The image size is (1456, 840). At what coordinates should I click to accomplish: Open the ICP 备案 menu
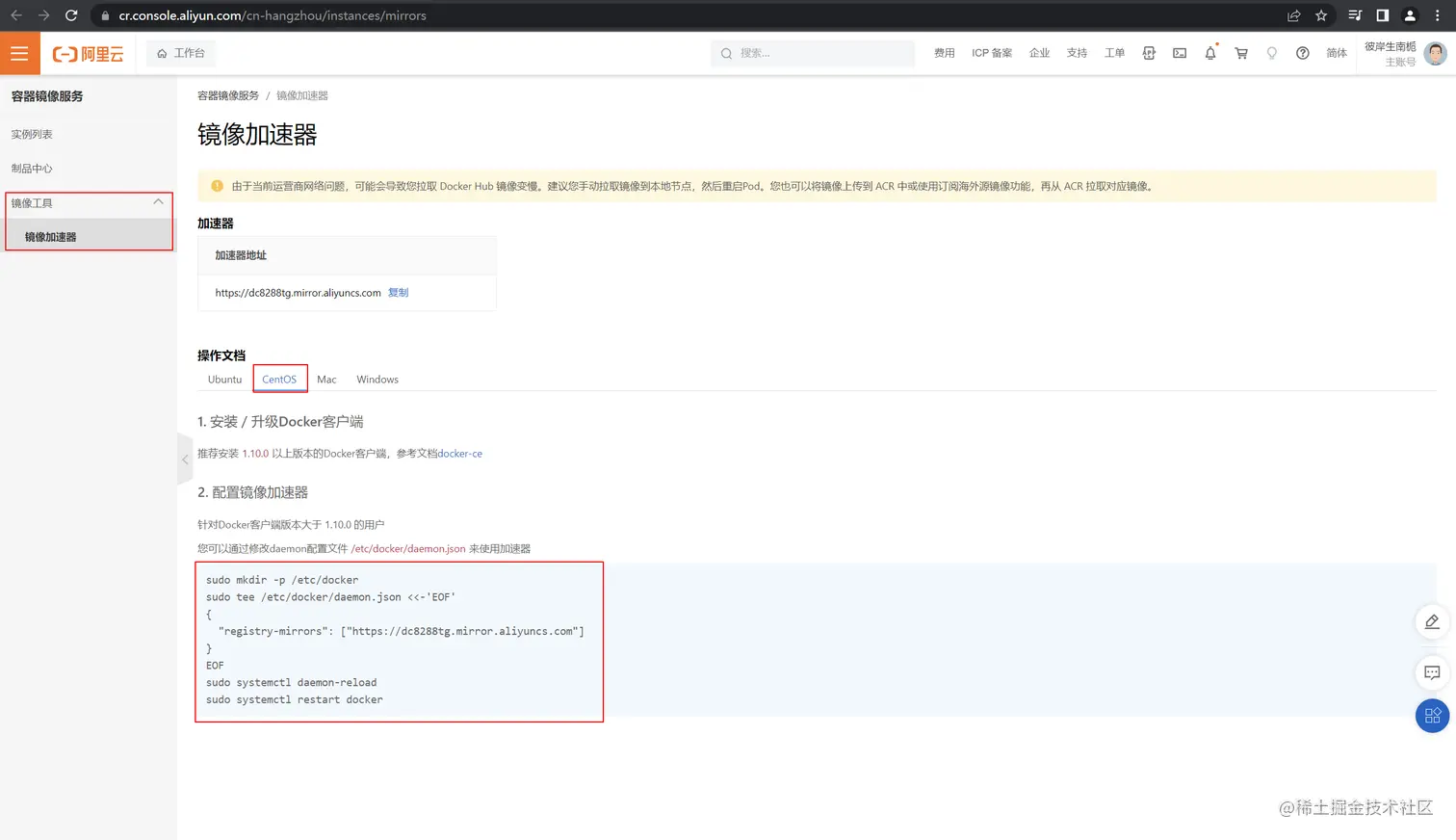[992, 53]
